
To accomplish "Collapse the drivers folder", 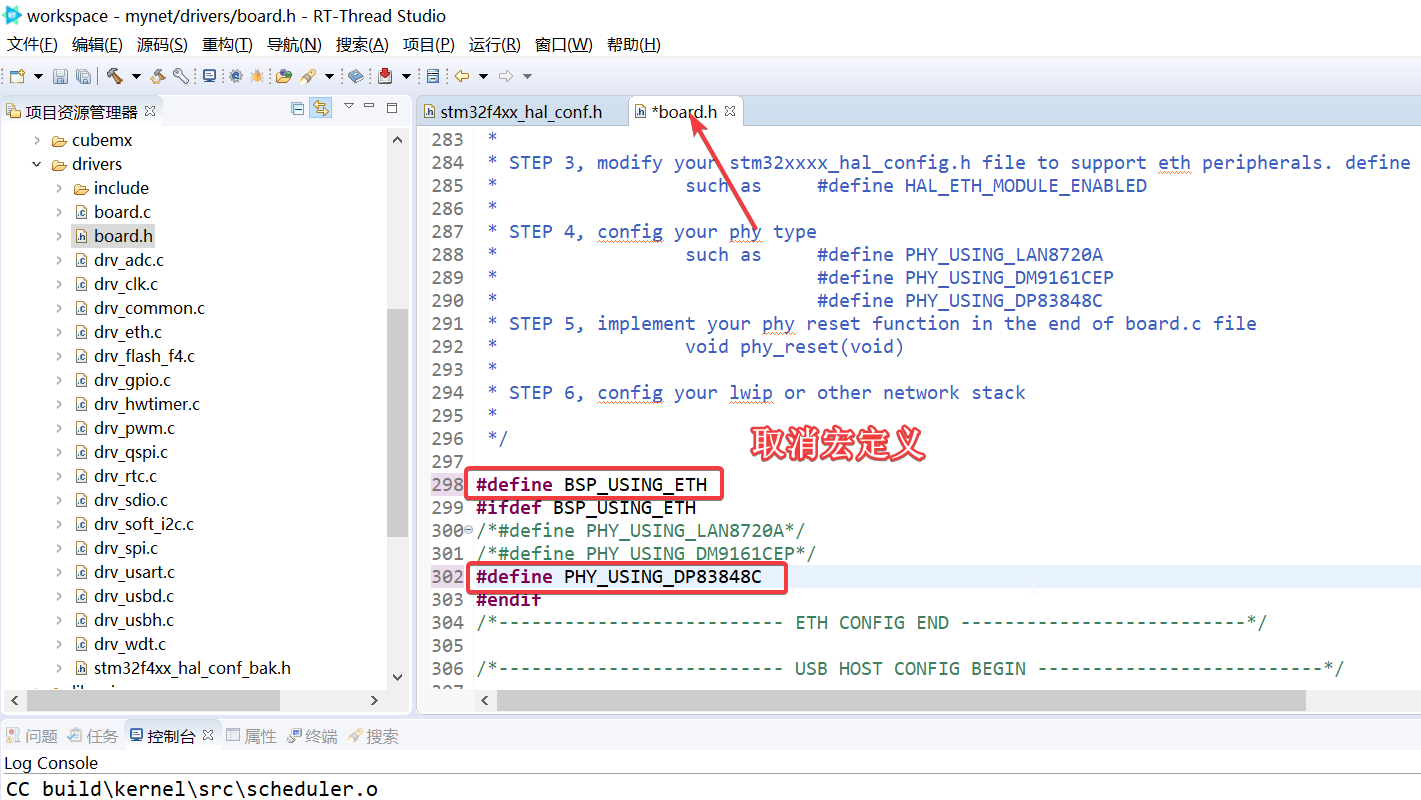I will (36, 163).
